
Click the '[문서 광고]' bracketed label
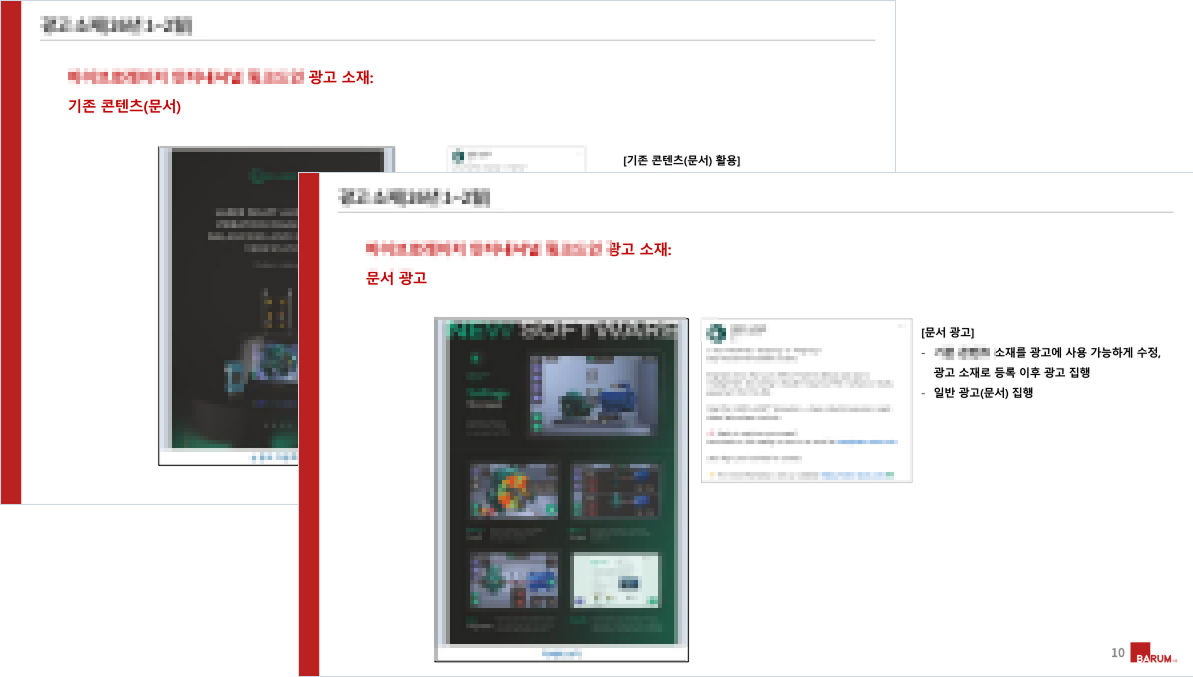click(x=947, y=332)
